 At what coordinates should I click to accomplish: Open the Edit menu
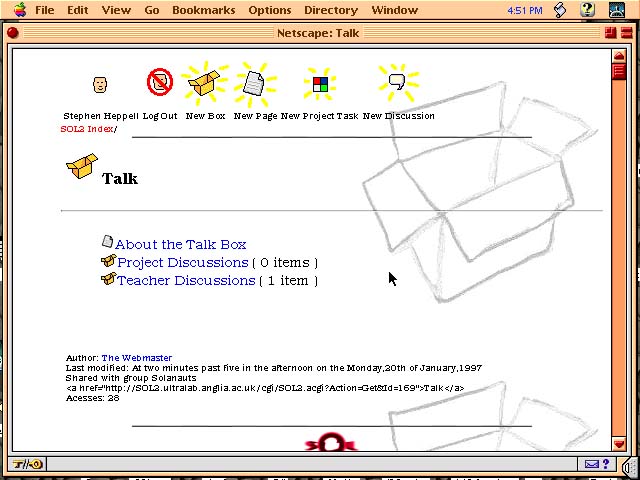tap(78, 10)
